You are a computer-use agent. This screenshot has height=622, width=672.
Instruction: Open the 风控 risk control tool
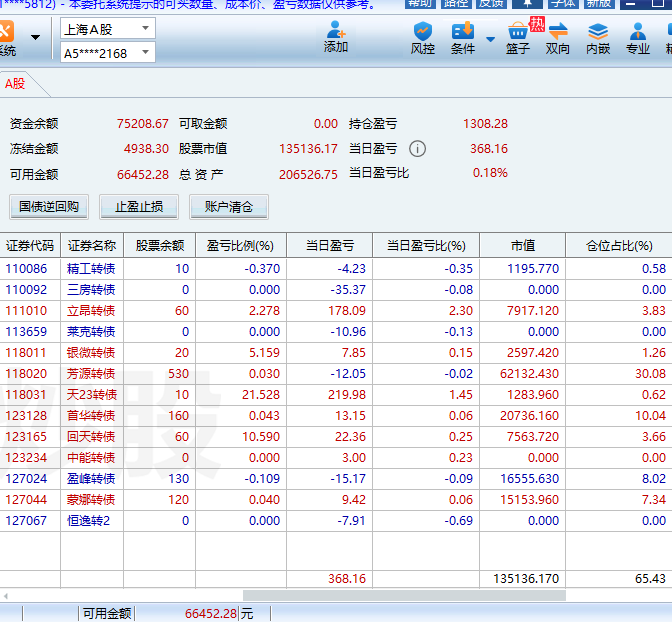point(423,38)
